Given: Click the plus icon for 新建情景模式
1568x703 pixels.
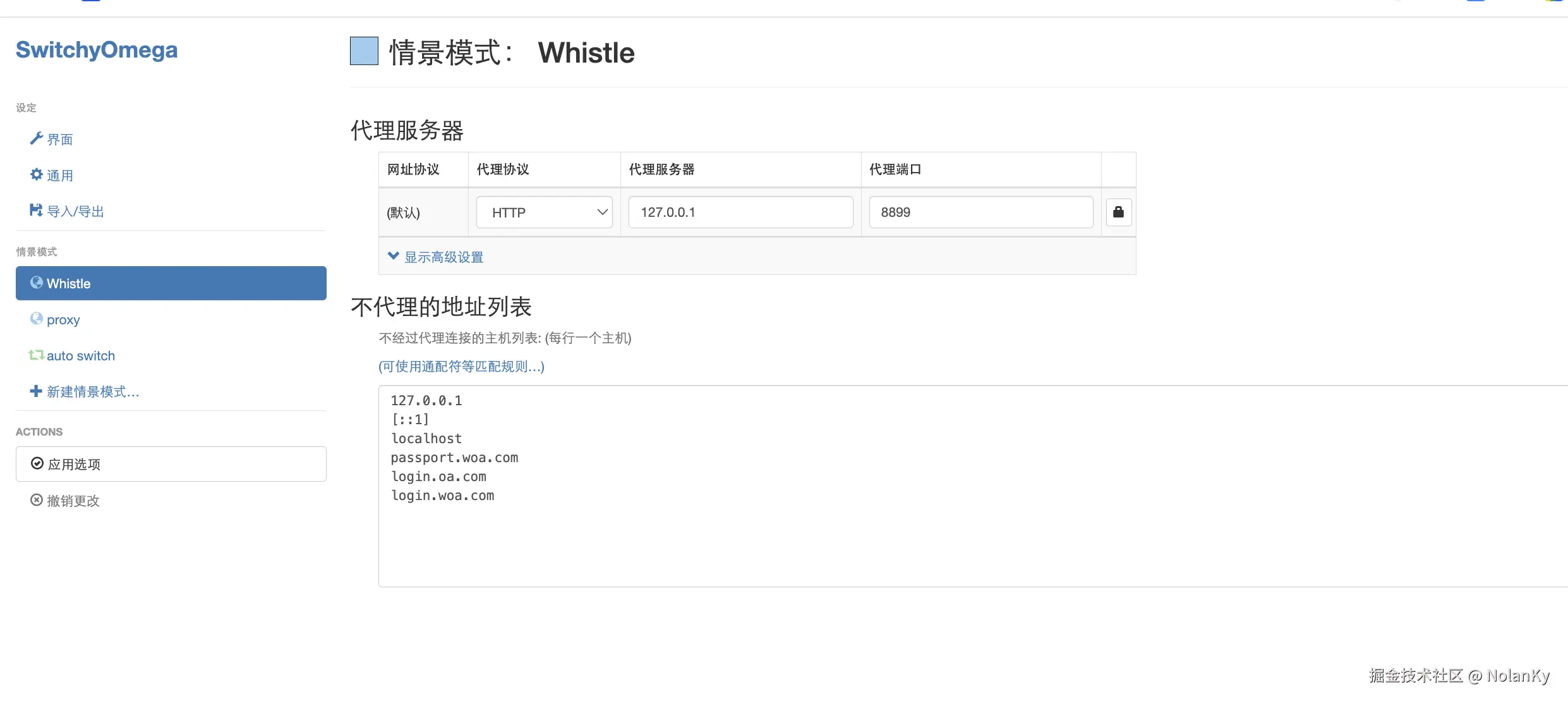Looking at the screenshot, I should click(x=36, y=391).
